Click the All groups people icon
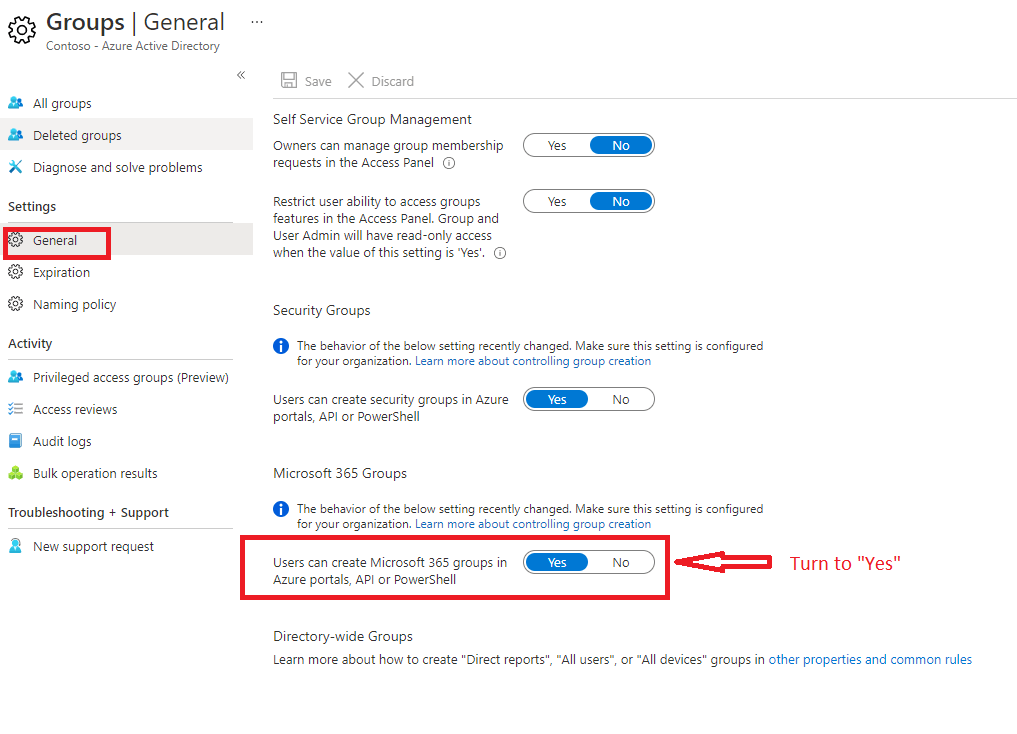Viewport: 1017px width, 734px height. point(16,103)
